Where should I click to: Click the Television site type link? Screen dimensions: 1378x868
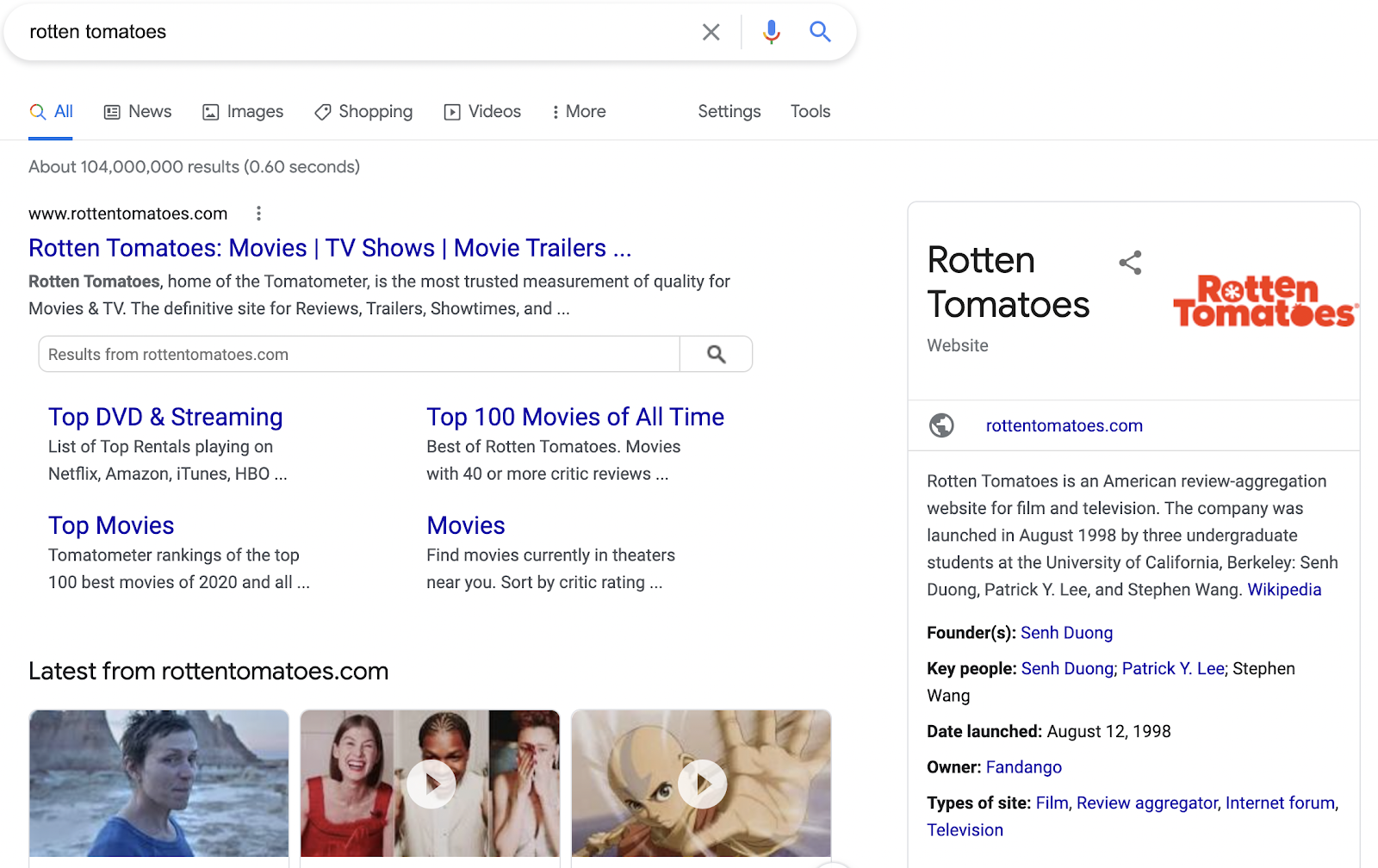pyautogui.click(x=965, y=830)
